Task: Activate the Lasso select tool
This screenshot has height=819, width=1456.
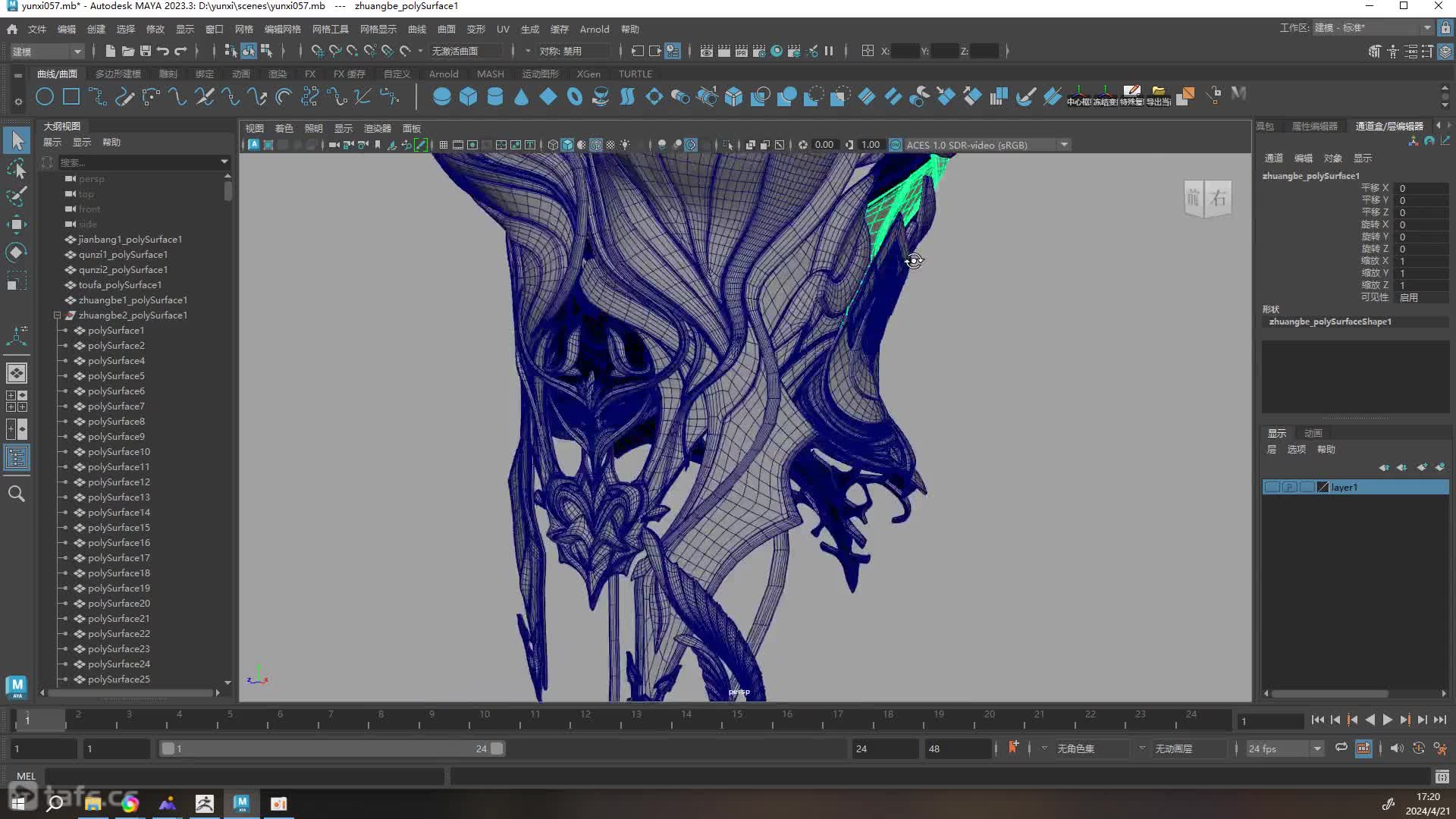Action: pos(17,168)
